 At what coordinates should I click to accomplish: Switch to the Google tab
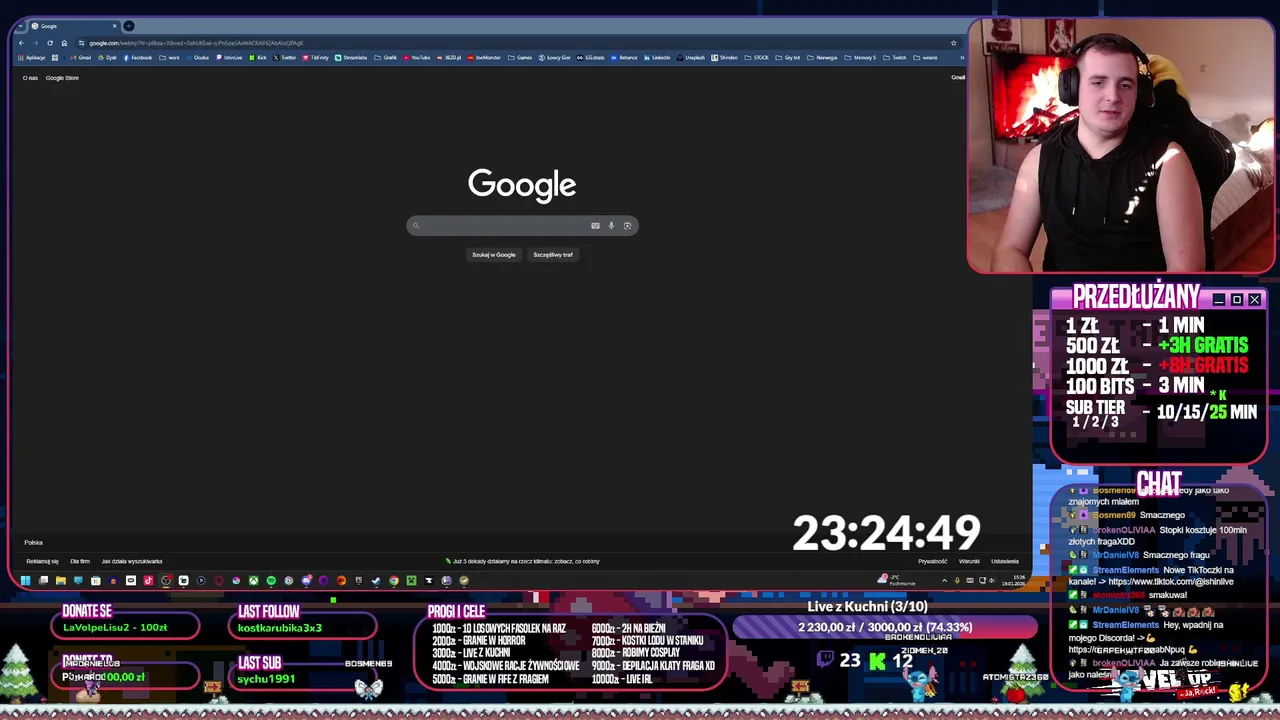72,26
